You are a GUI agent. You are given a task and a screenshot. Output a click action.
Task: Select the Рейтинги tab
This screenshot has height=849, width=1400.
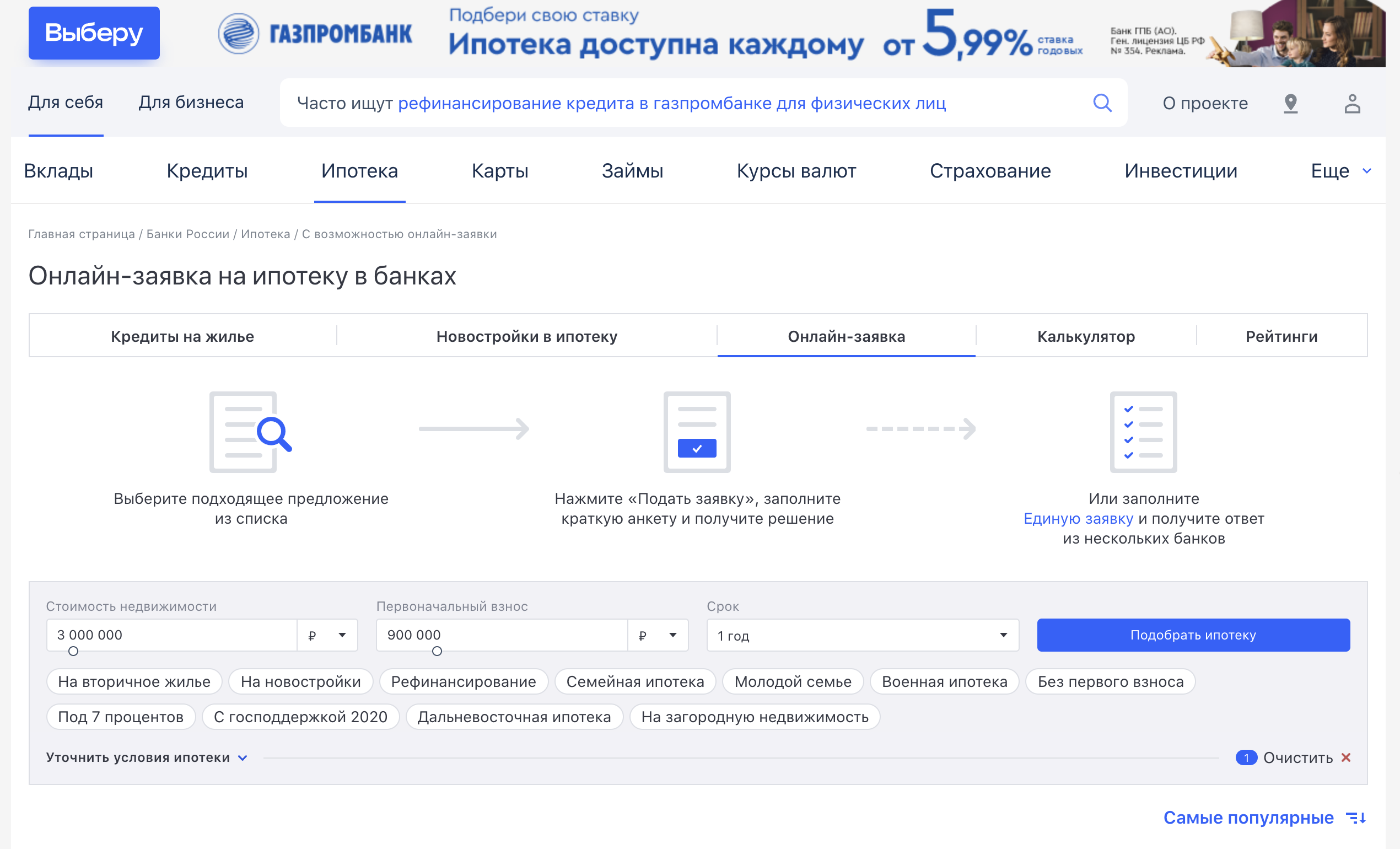coord(1282,336)
